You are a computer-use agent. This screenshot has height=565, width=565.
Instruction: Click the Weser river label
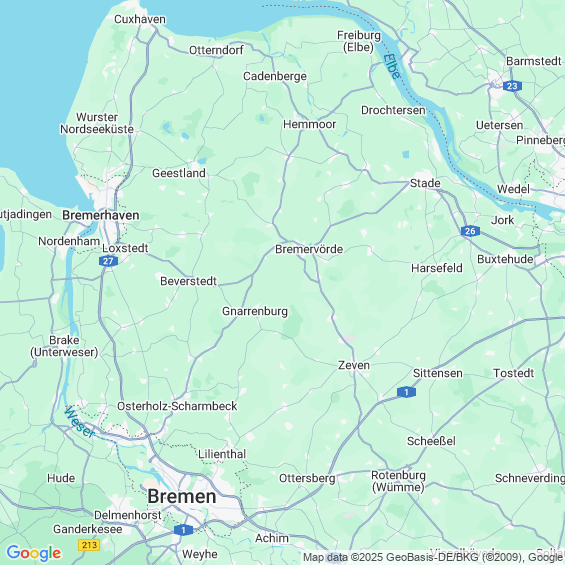[x=80, y=422]
